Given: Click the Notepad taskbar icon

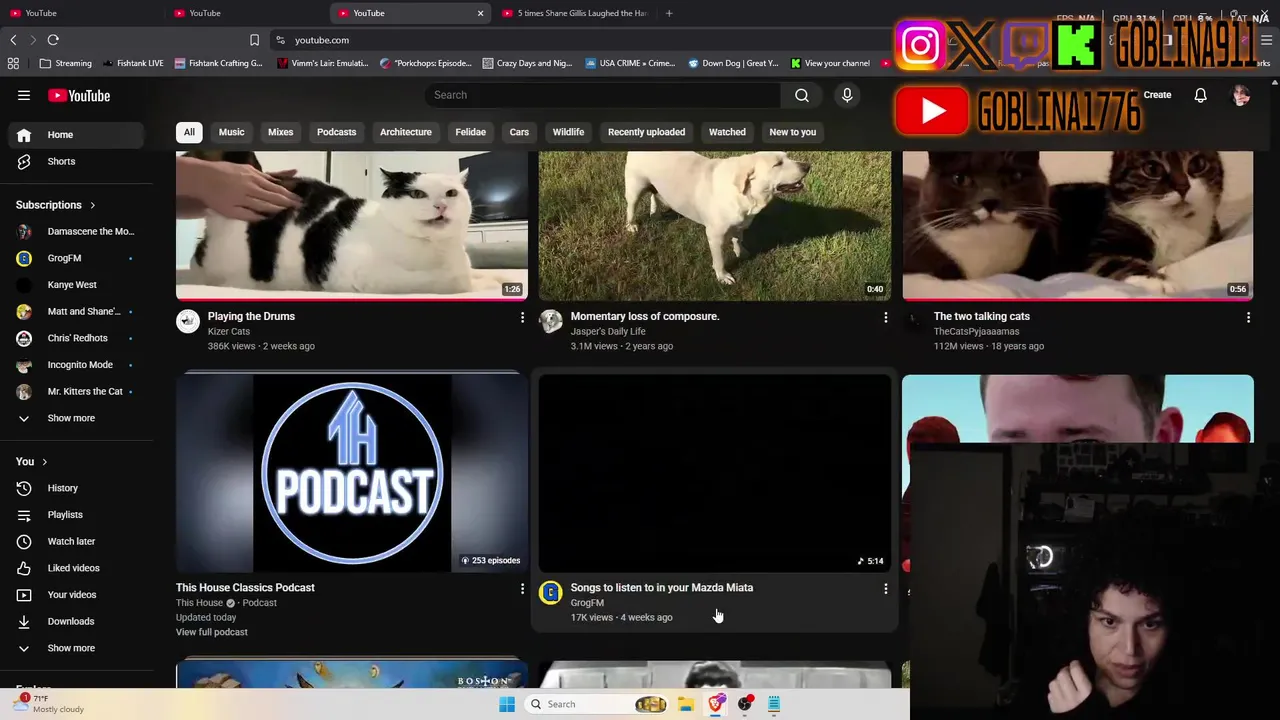Looking at the screenshot, I should click(774, 704).
